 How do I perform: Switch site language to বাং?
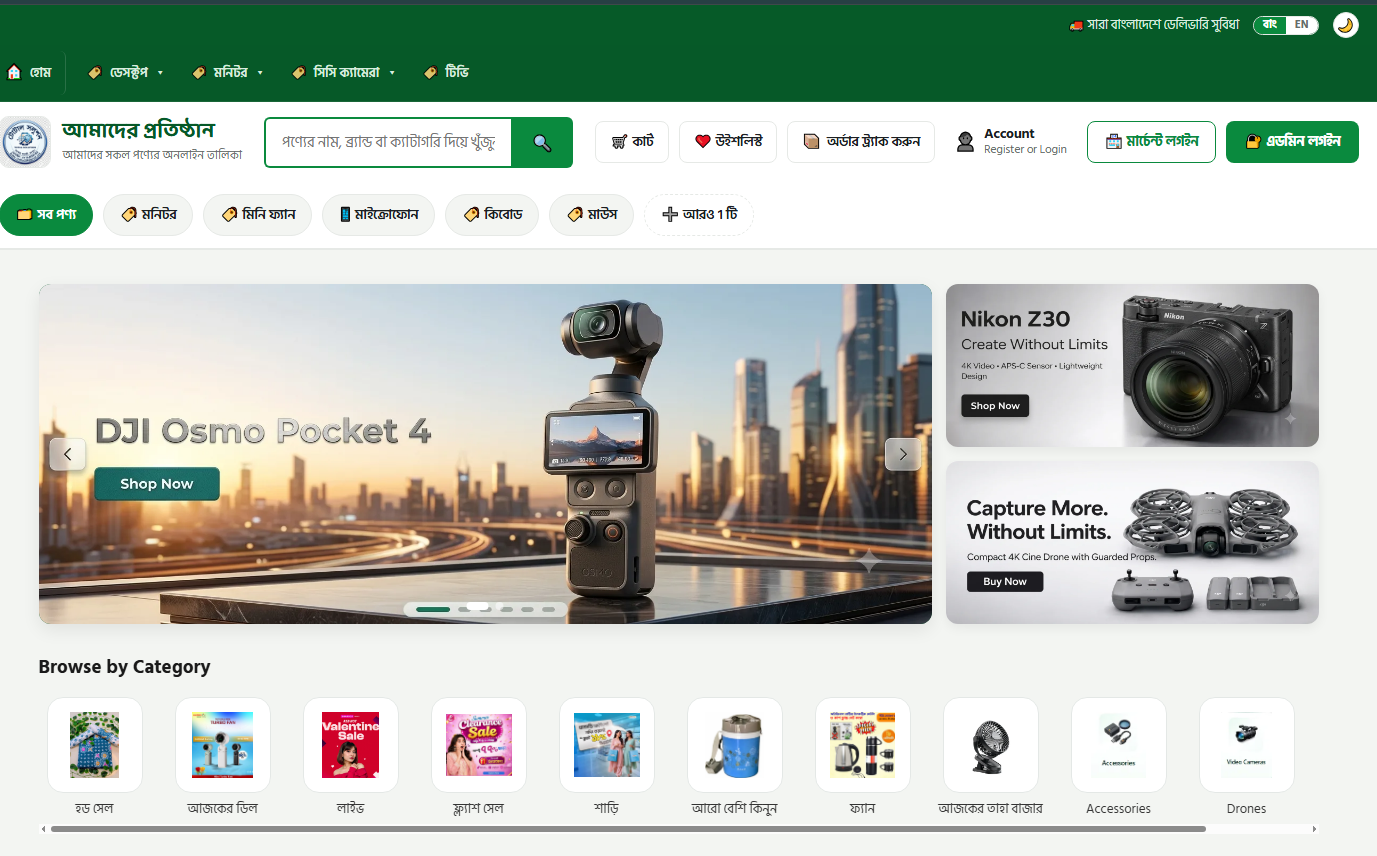point(1270,25)
